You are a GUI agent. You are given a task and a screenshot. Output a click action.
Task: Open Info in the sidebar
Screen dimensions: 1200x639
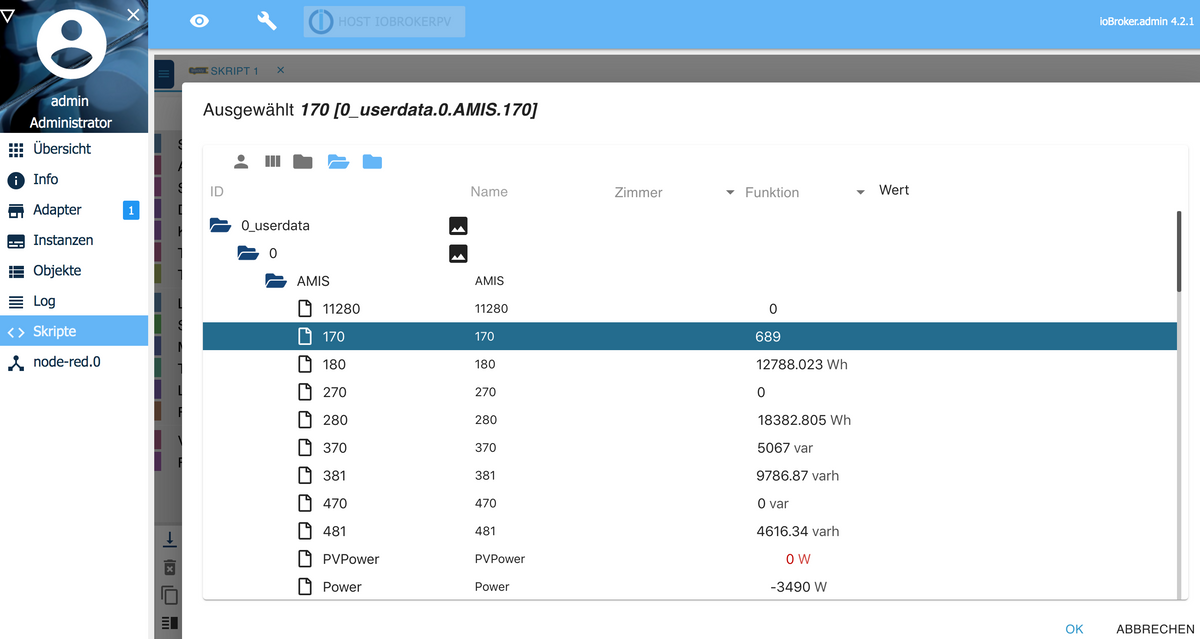pyautogui.click(x=74, y=180)
